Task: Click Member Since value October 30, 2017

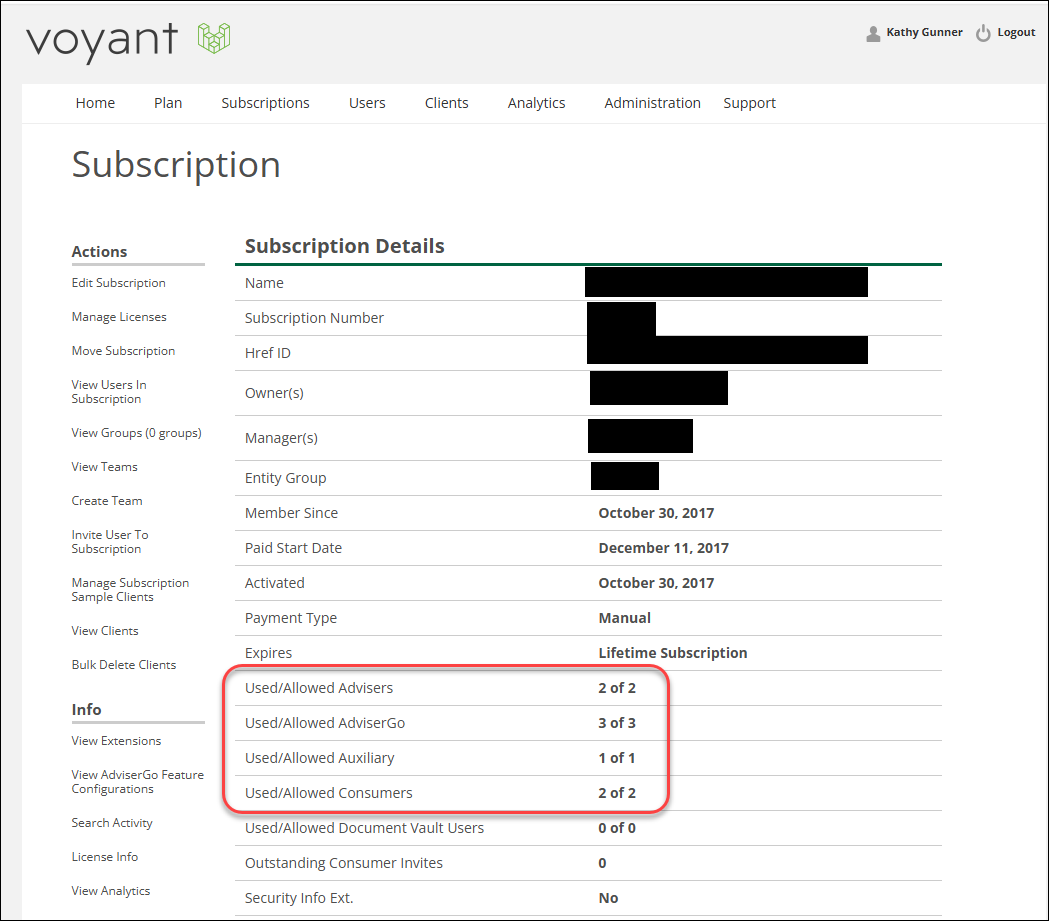Action: tap(656, 513)
